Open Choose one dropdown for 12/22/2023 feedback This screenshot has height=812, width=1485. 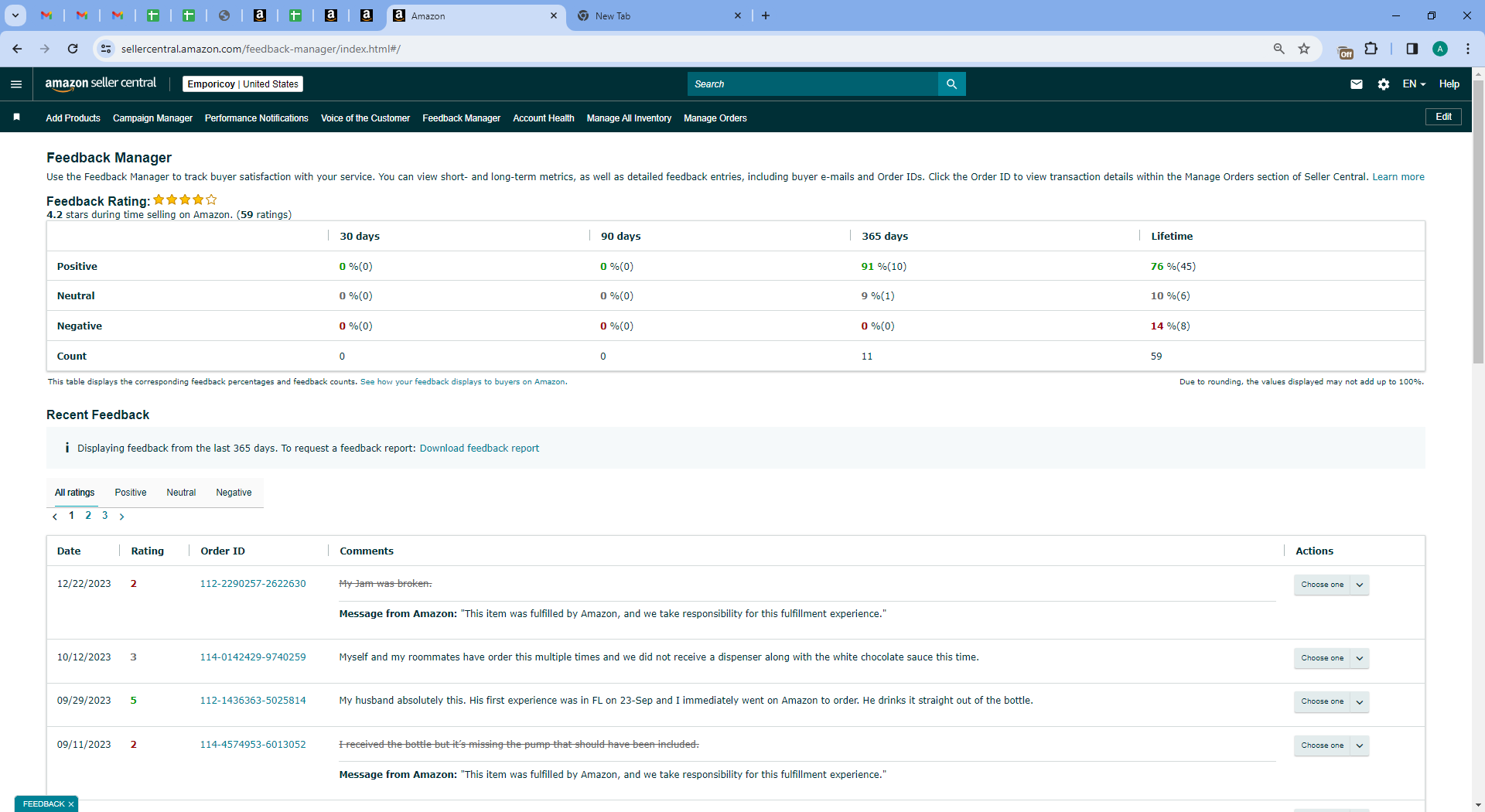click(x=1331, y=585)
